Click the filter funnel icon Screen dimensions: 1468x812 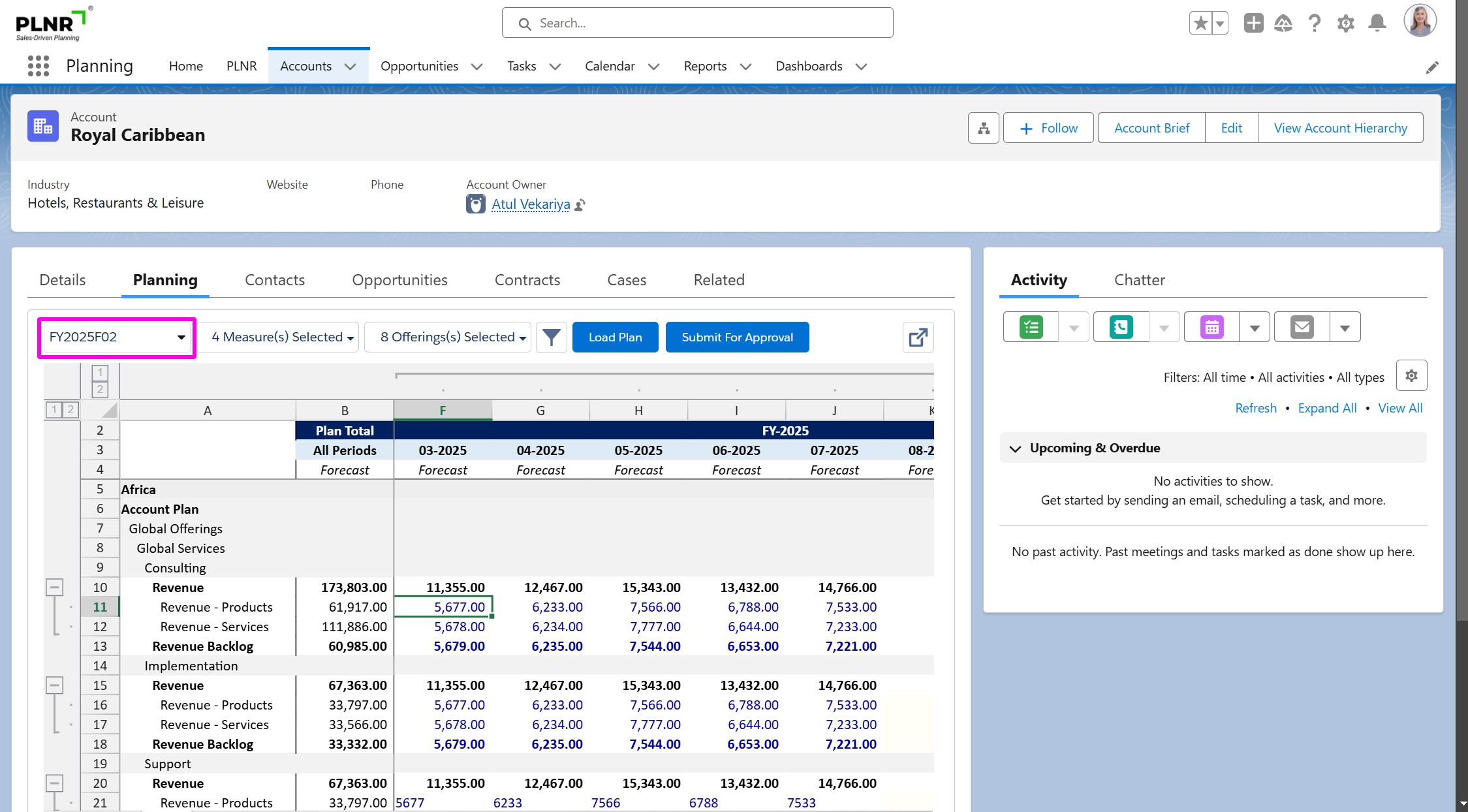pos(551,337)
